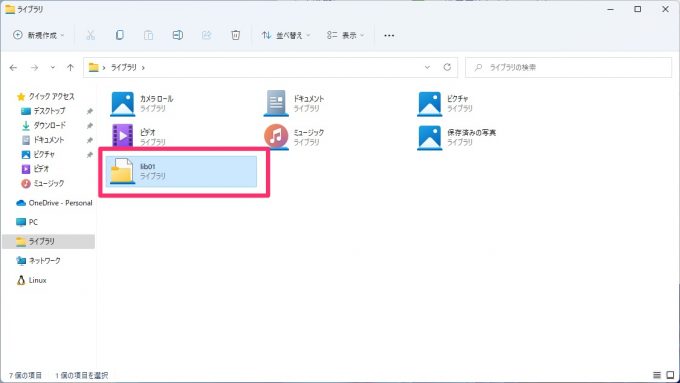Open the 新規作成 dropdown
The width and height of the screenshot is (680, 383).
tap(39, 35)
